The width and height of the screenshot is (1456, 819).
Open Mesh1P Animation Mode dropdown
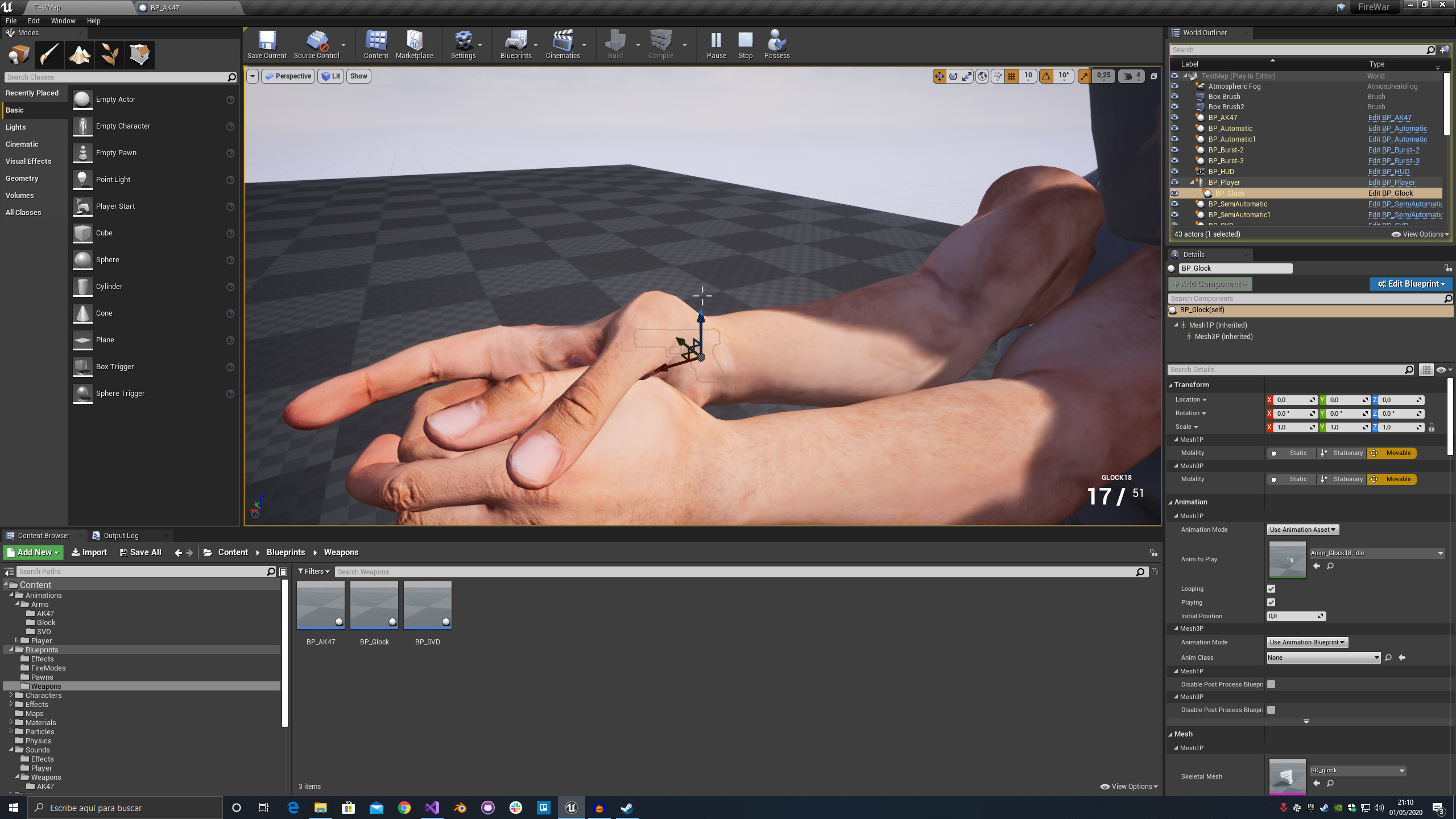[x=1302, y=530]
